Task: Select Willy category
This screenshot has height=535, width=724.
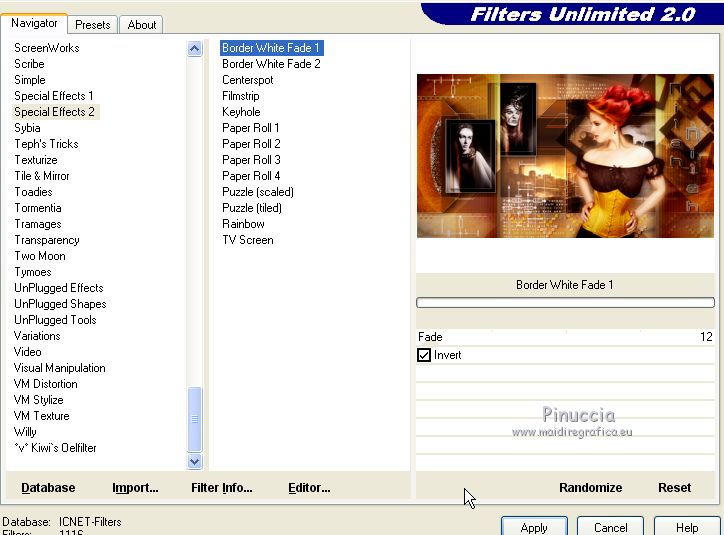Action: 25,432
